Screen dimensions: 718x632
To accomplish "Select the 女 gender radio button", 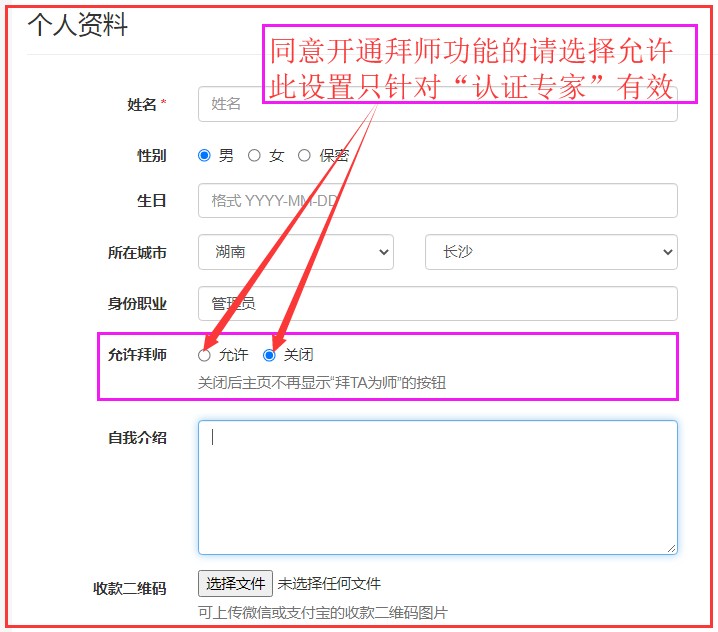I will point(254,156).
